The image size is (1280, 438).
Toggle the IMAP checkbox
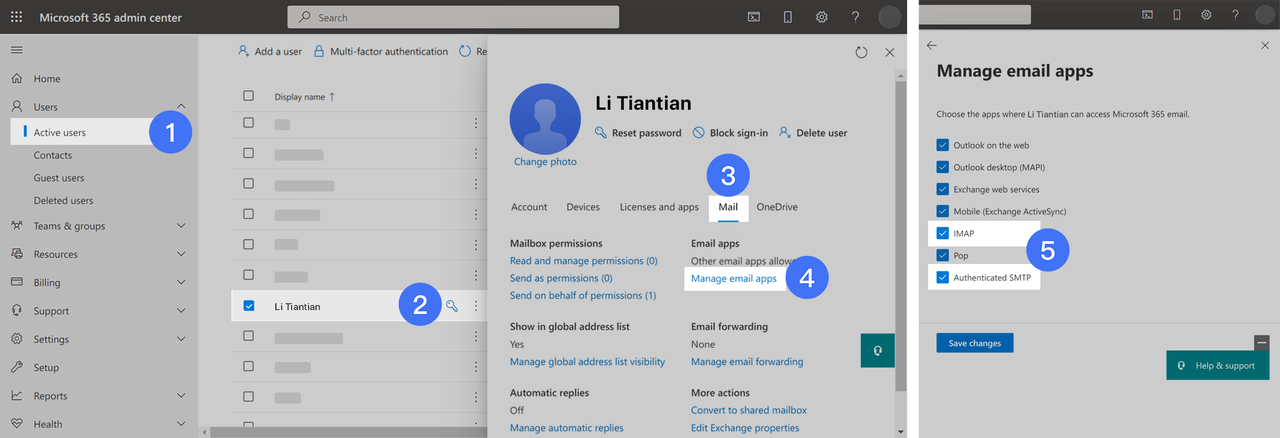(942, 233)
